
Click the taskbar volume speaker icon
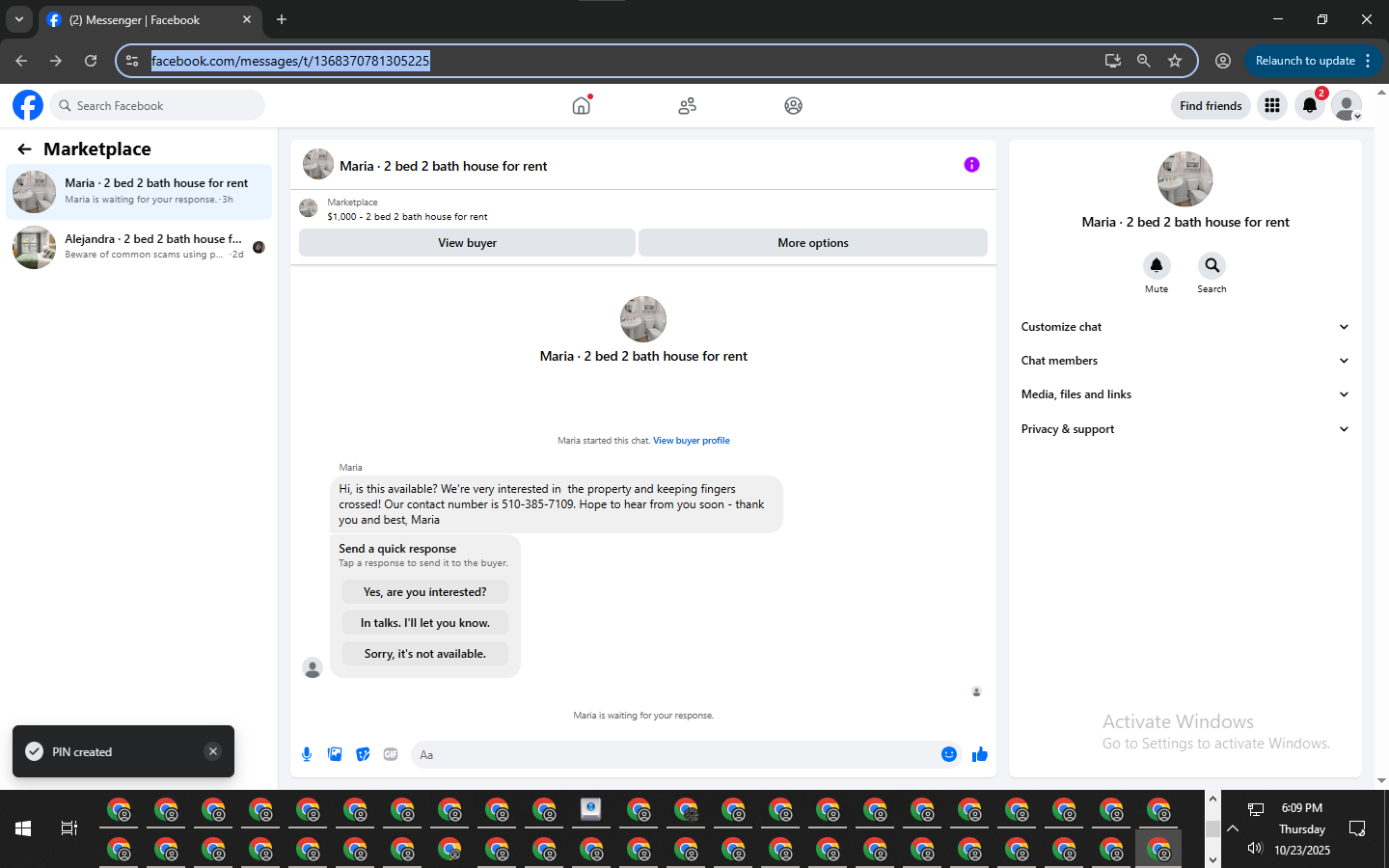1254,849
